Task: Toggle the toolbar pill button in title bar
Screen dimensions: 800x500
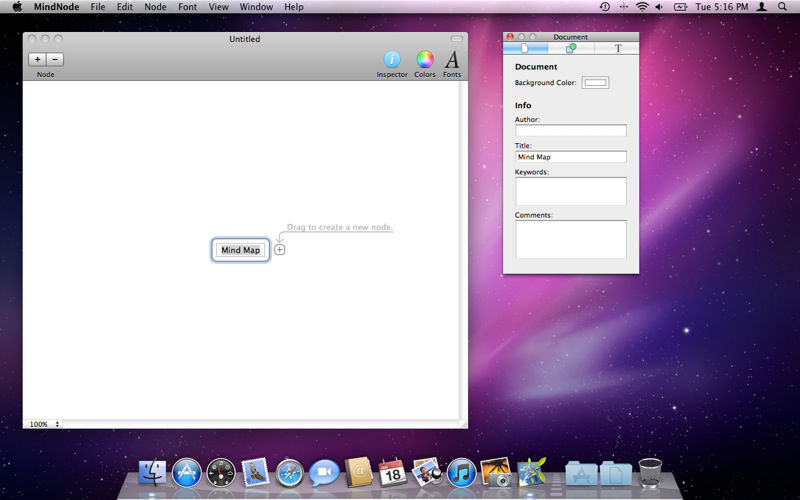Action: coord(456,39)
